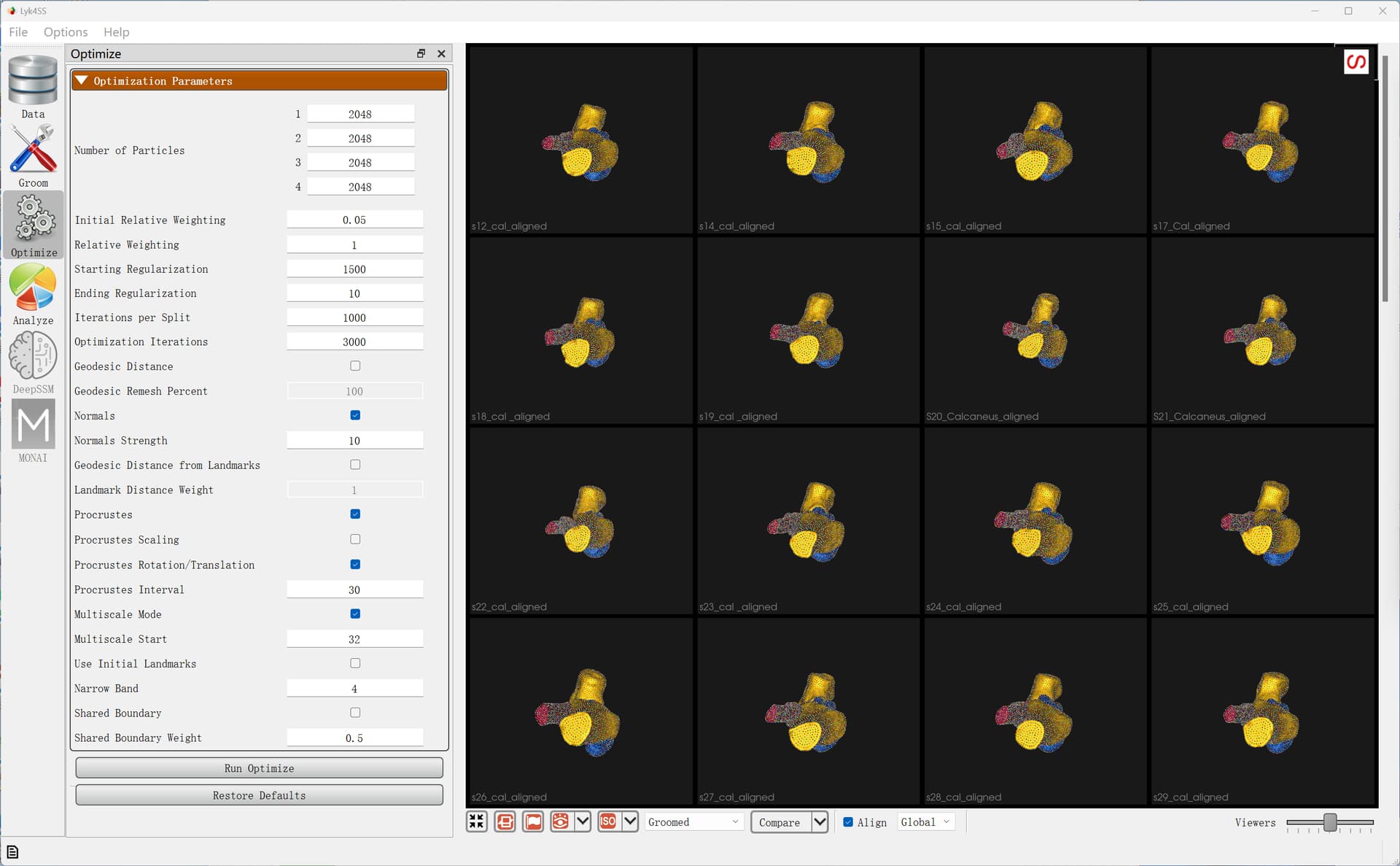Open the DeepSSM module
1400x866 pixels.
(x=33, y=362)
